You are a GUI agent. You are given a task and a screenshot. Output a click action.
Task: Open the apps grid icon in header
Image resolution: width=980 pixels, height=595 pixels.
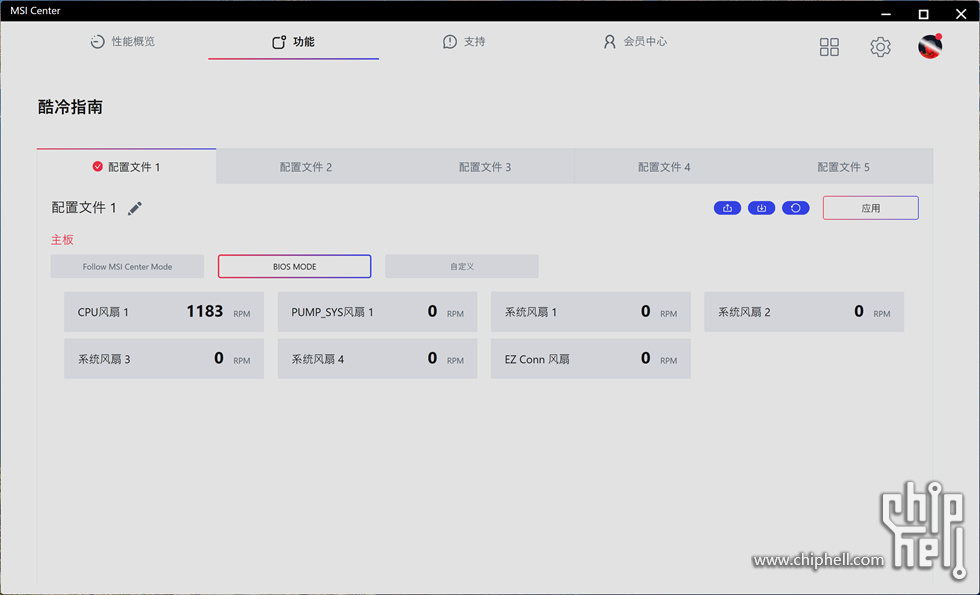pos(829,47)
